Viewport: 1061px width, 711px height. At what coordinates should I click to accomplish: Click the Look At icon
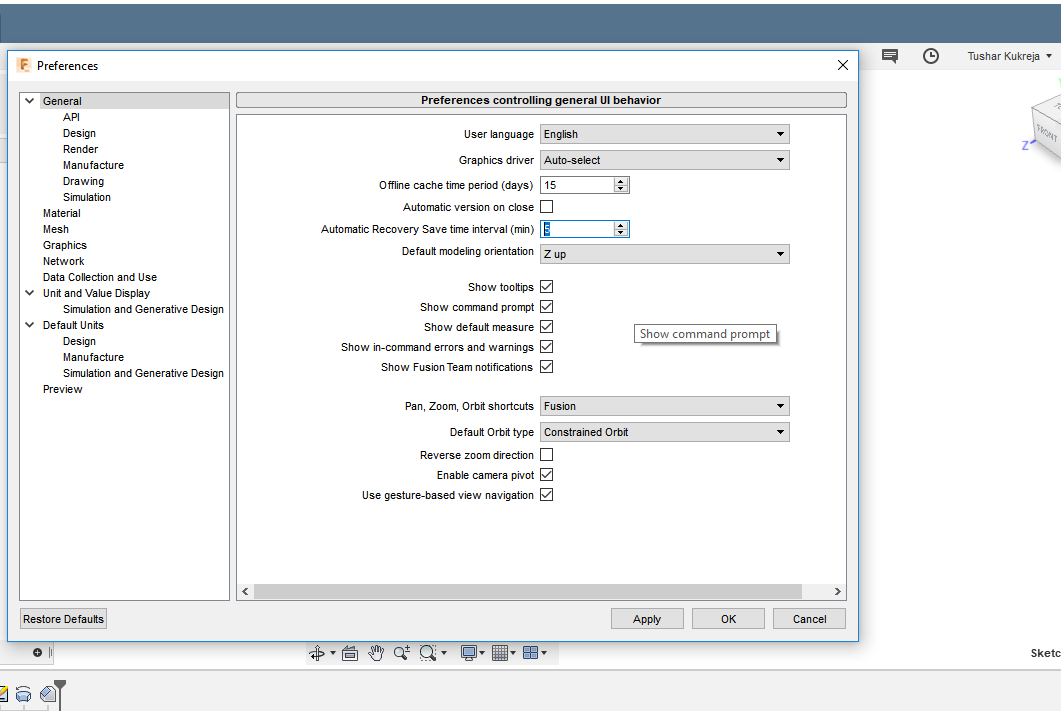coord(350,653)
